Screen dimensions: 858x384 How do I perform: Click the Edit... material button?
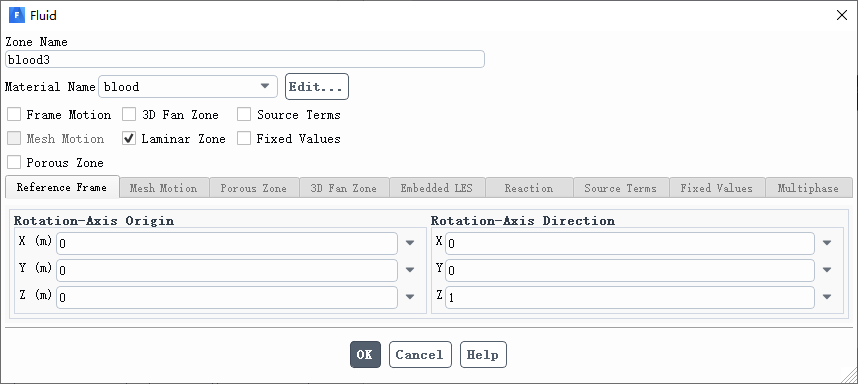pyautogui.click(x=317, y=86)
